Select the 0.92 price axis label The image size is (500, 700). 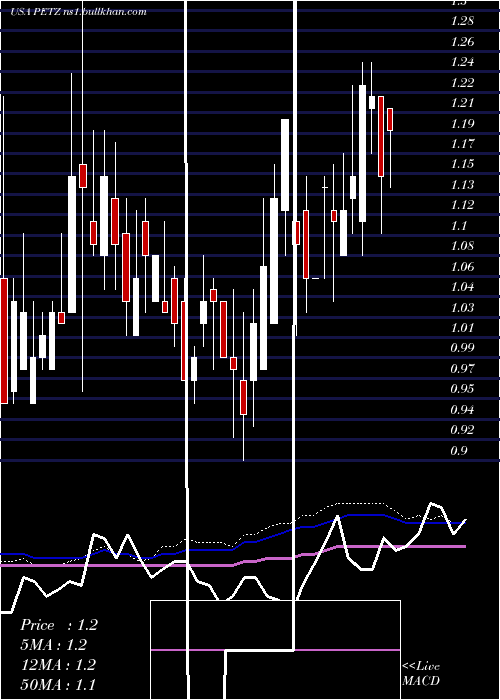click(462, 429)
